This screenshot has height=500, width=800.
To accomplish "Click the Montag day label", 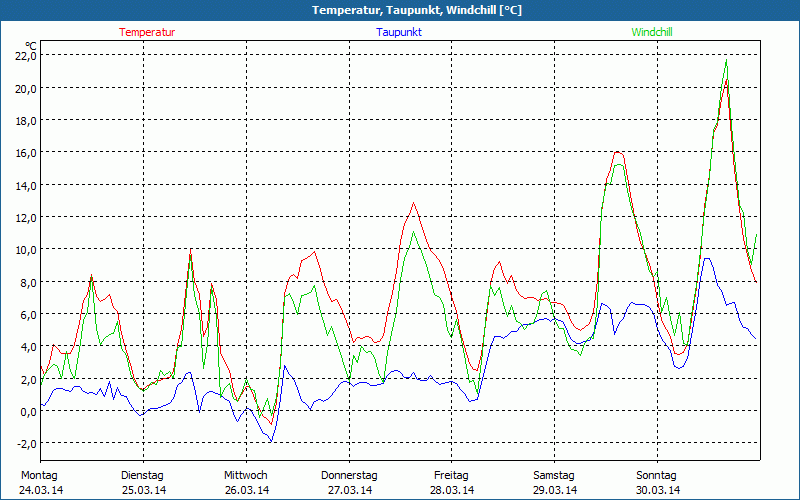I will point(39,476).
